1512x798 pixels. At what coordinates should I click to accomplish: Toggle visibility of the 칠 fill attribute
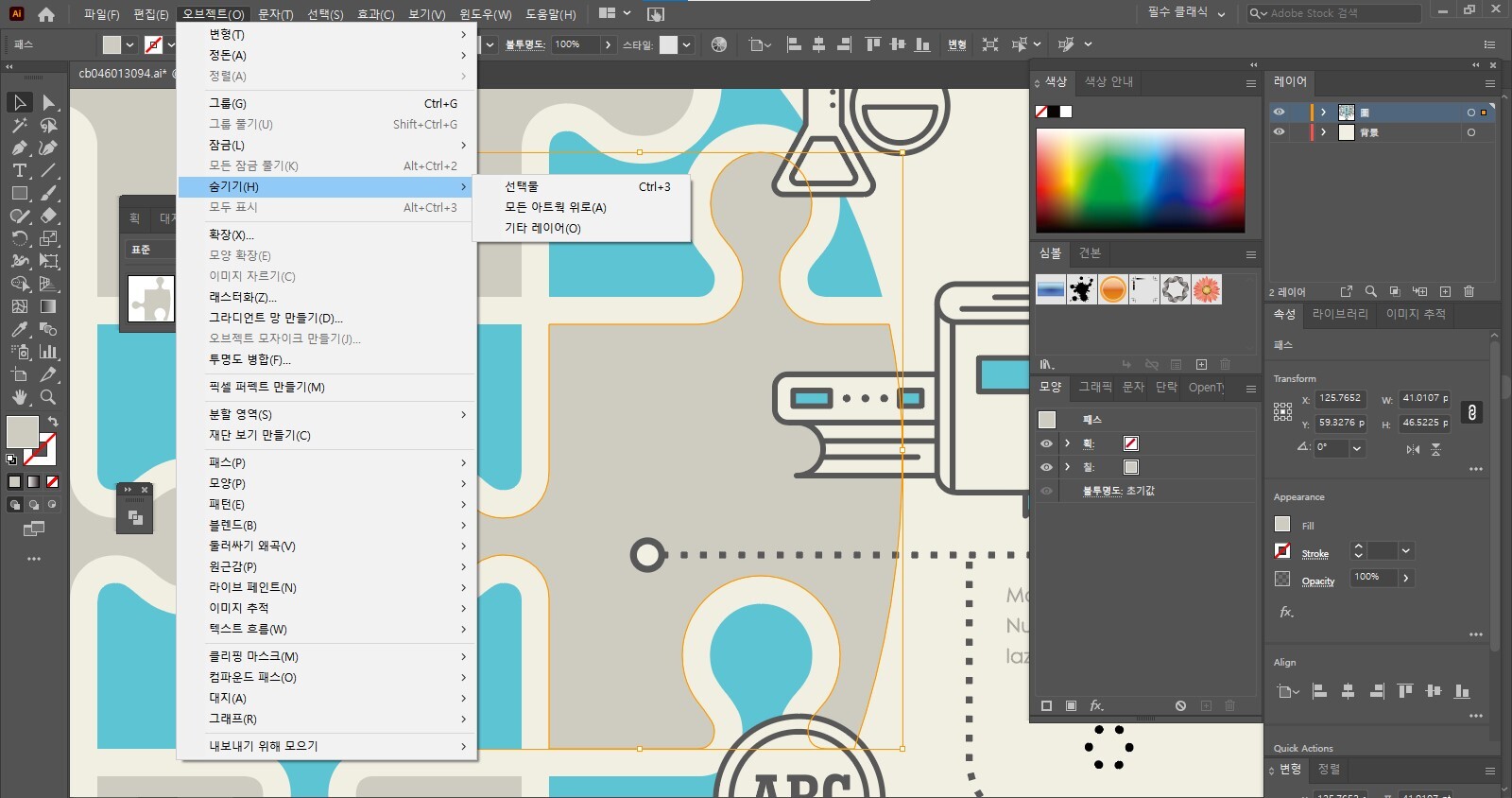click(x=1046, y=467)
